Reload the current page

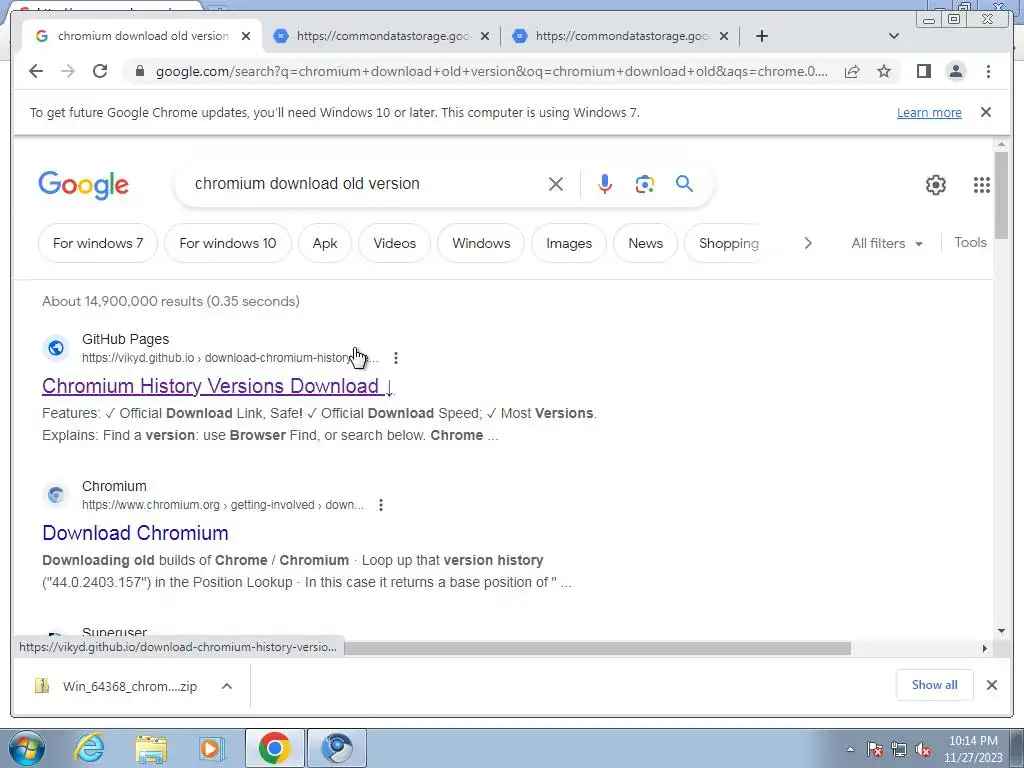pyautogui.click(x=100, y=71)
